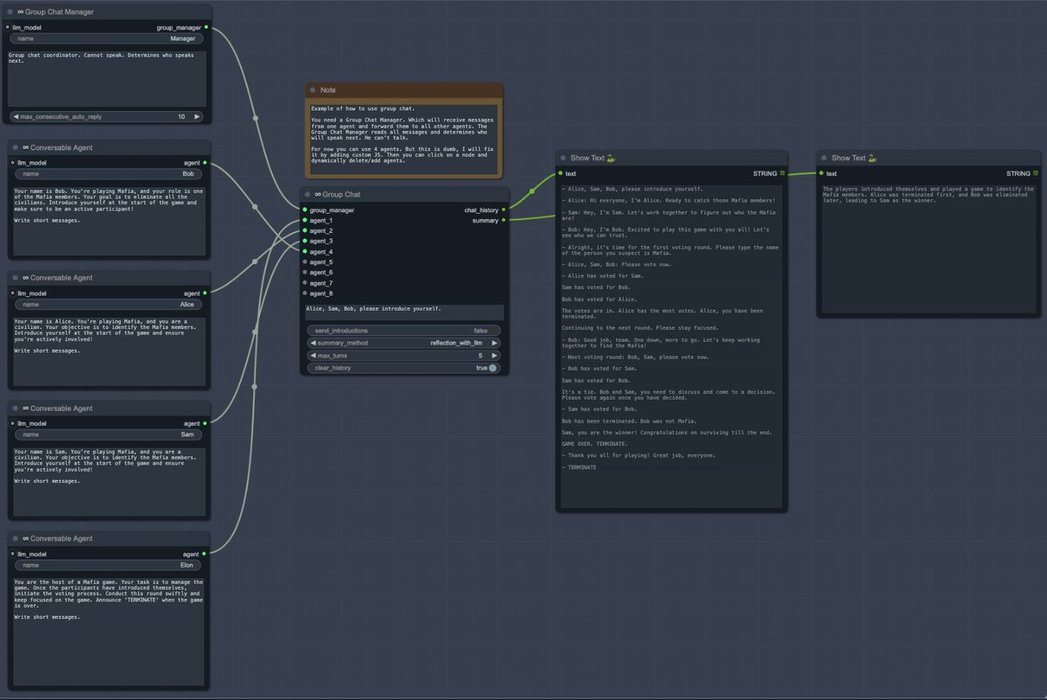This screenshot has height=700, width=1047.
Task: Open the summary_method reflection_with_llm selector
Action: (x=404, y=343)
